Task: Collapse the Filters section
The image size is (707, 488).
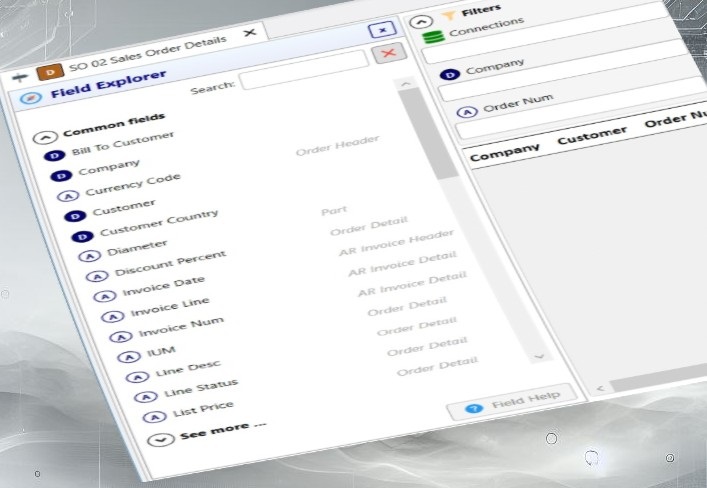Action: [x=421, y=22]
